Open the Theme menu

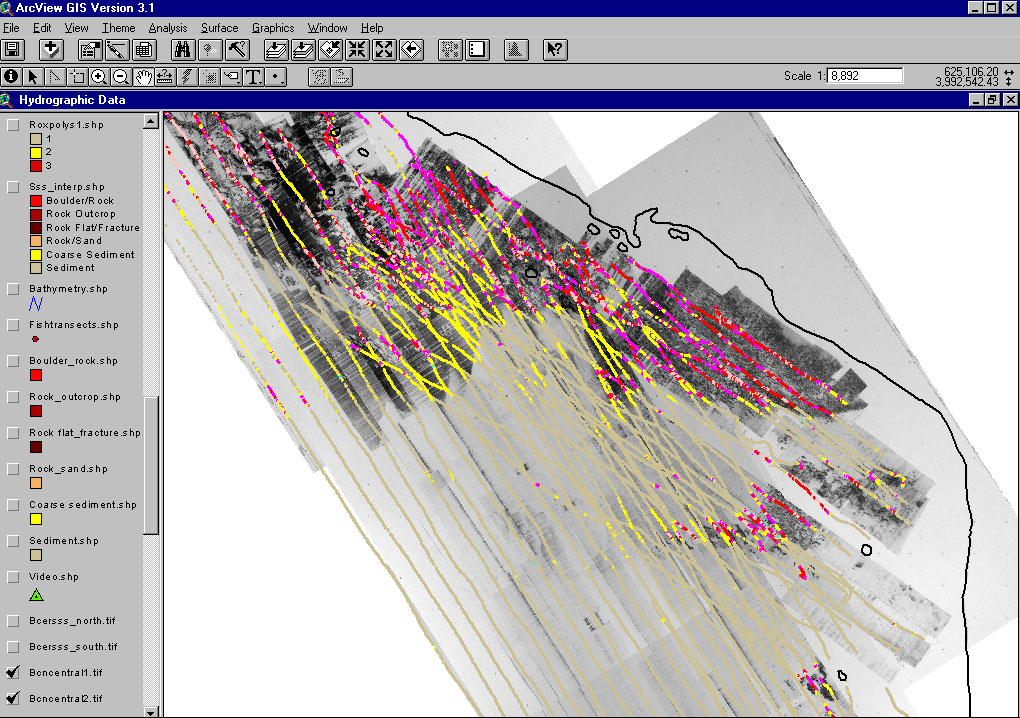(119, 28)
